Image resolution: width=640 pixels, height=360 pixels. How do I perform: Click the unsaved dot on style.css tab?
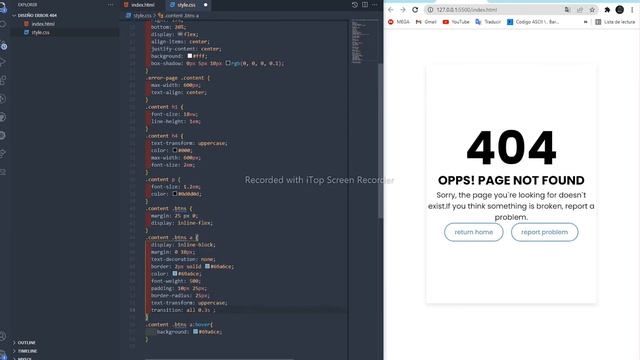pyautogui.click(x=205, y=5)
